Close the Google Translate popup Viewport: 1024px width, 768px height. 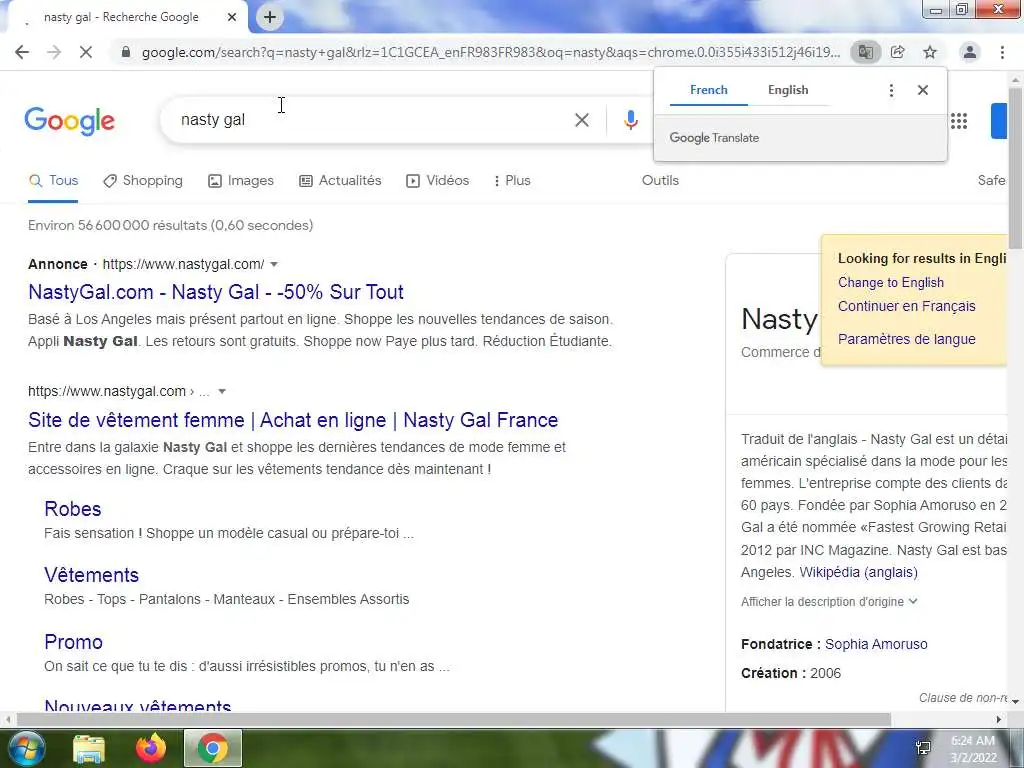pyautogui.click(x=923, y=90)
